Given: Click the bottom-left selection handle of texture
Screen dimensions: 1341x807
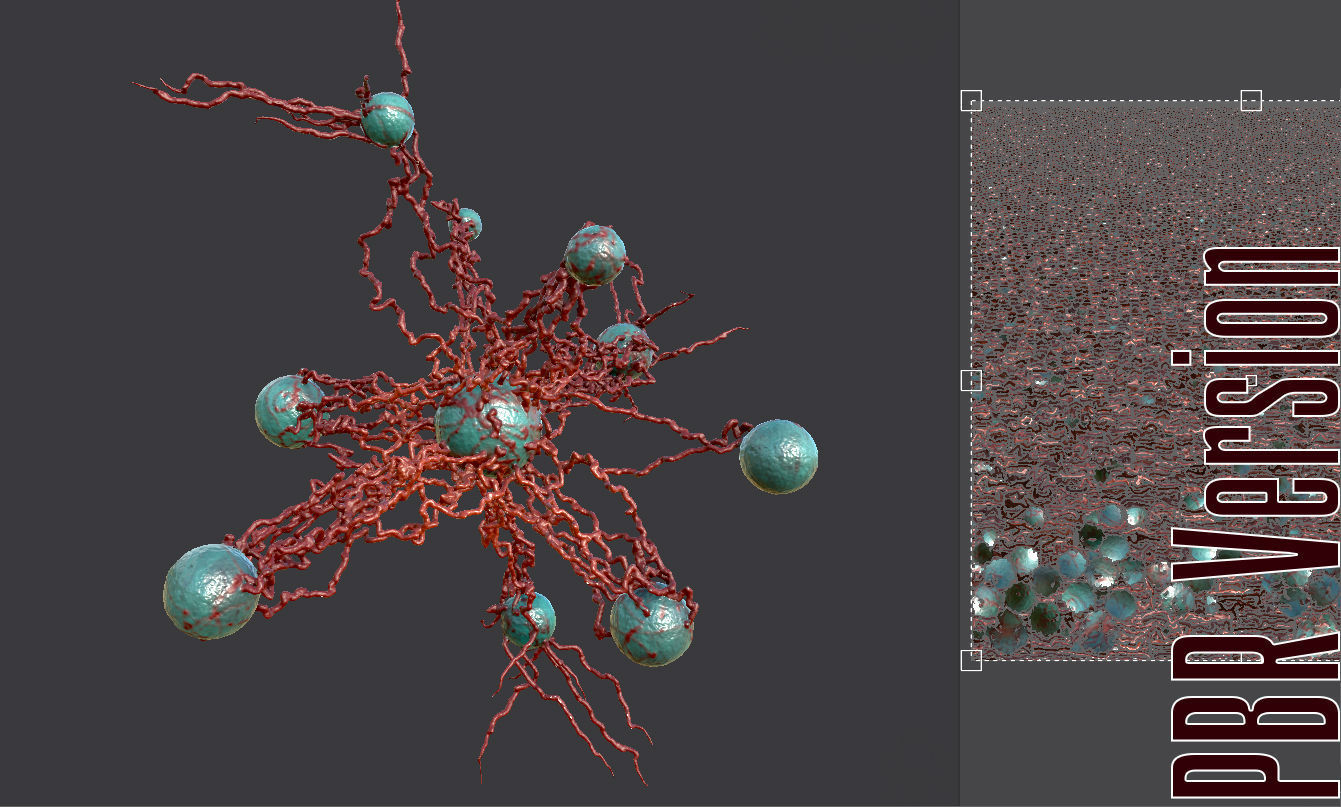Looking at the screenshot, I should tap(971, 660).
